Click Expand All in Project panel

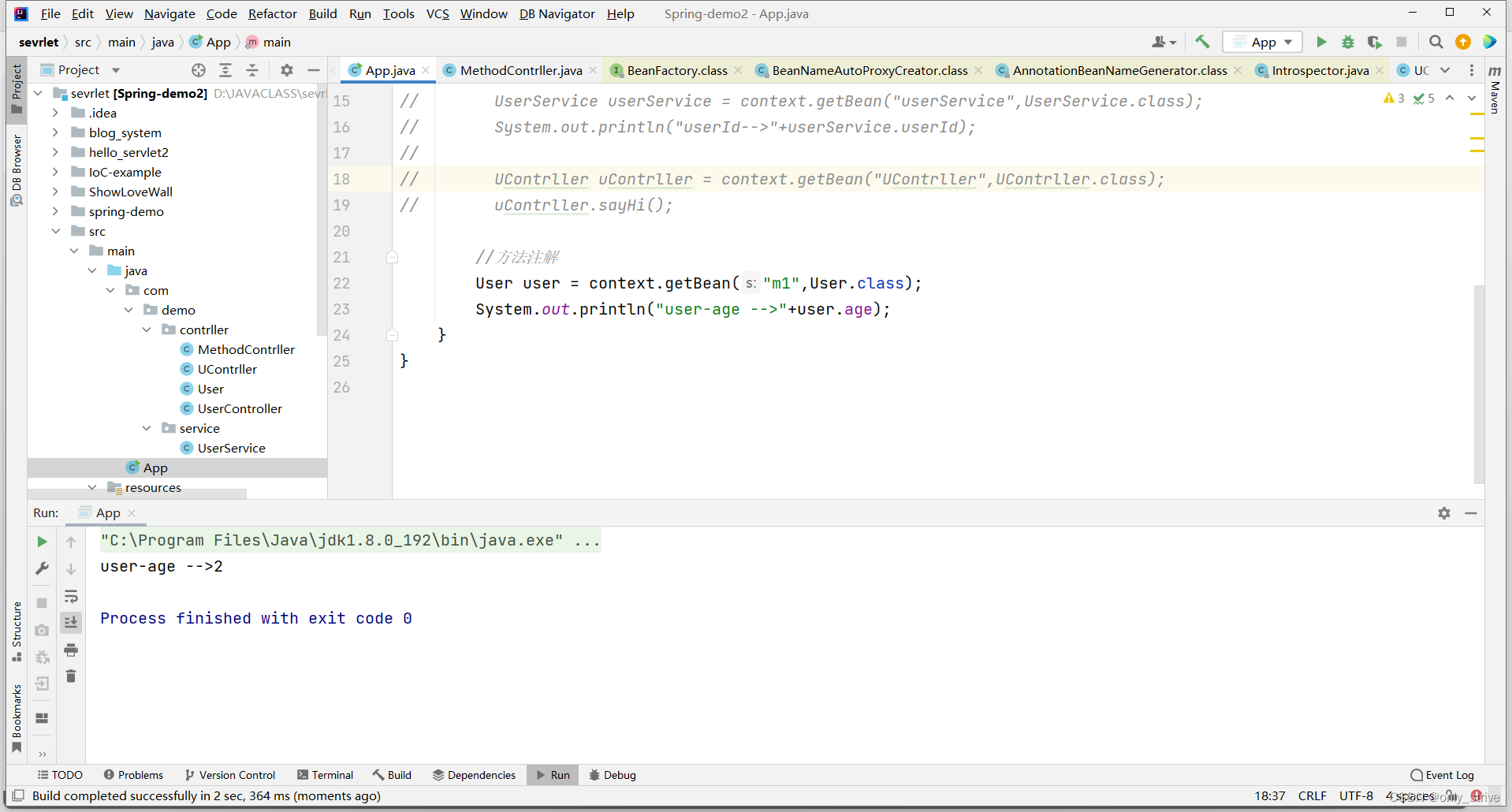click(x=225, y=70)
